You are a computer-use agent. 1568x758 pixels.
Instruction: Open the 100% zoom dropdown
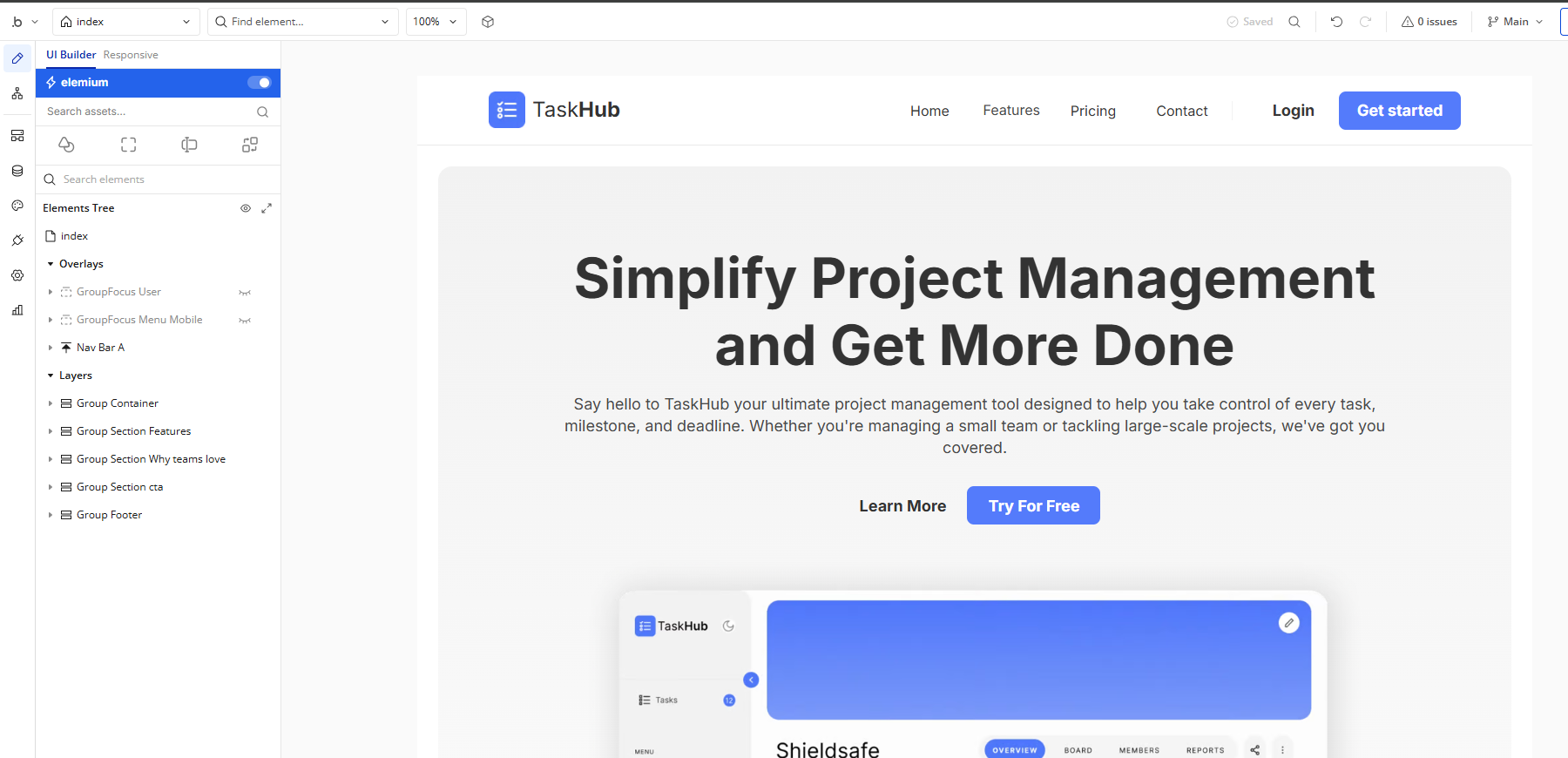point(436,22)
